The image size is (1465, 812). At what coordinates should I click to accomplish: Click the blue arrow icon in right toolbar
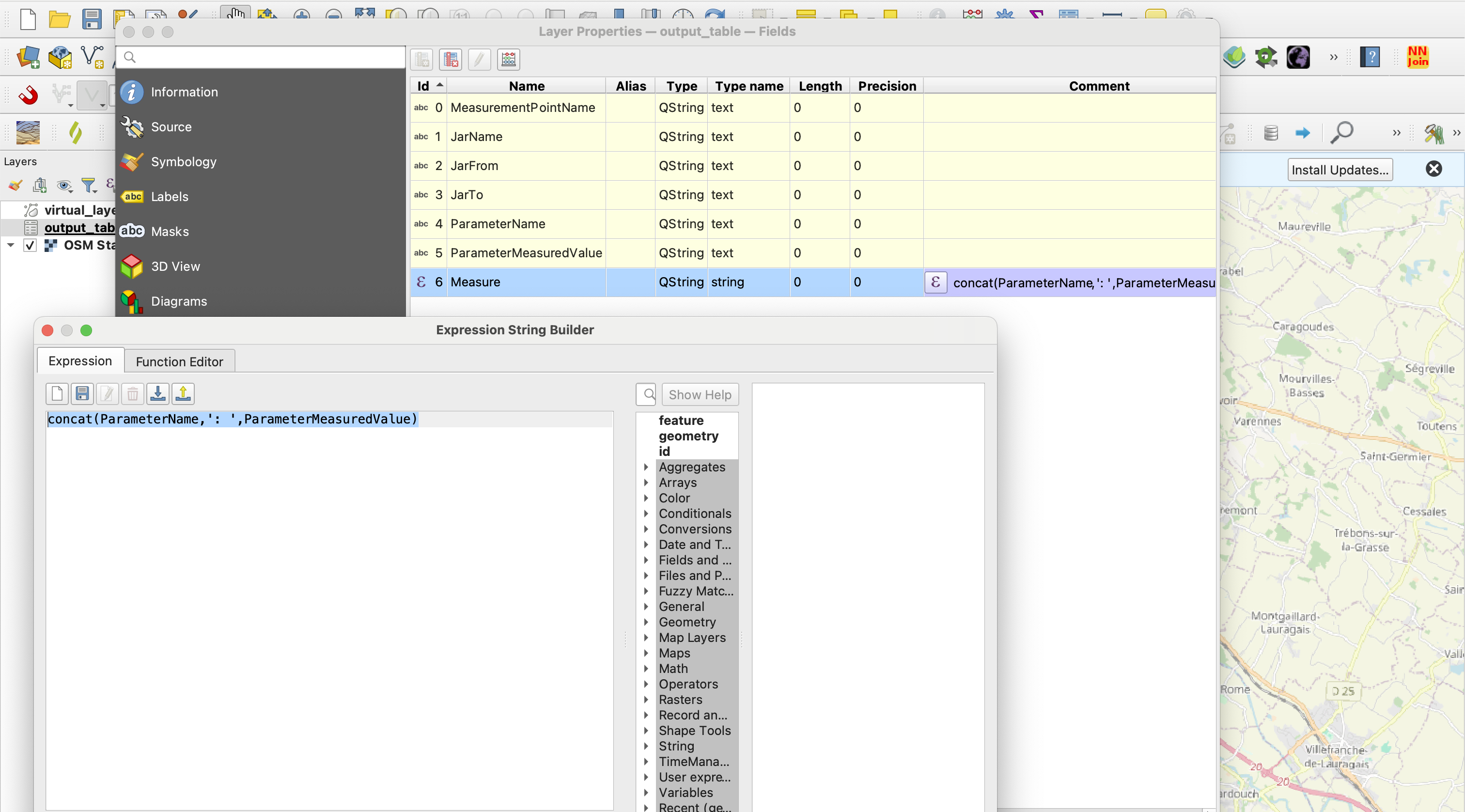click(1302, 133)
